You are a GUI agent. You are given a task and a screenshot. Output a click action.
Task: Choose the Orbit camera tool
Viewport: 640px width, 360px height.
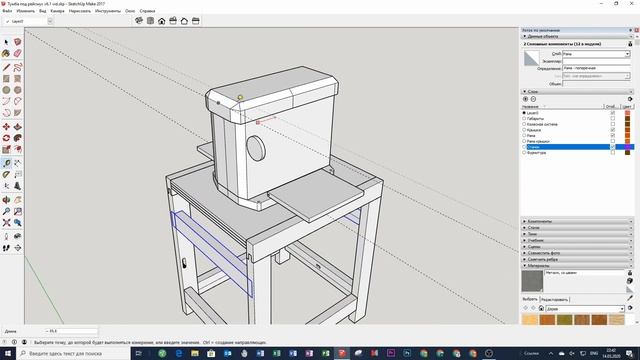[x=6, y=200]
